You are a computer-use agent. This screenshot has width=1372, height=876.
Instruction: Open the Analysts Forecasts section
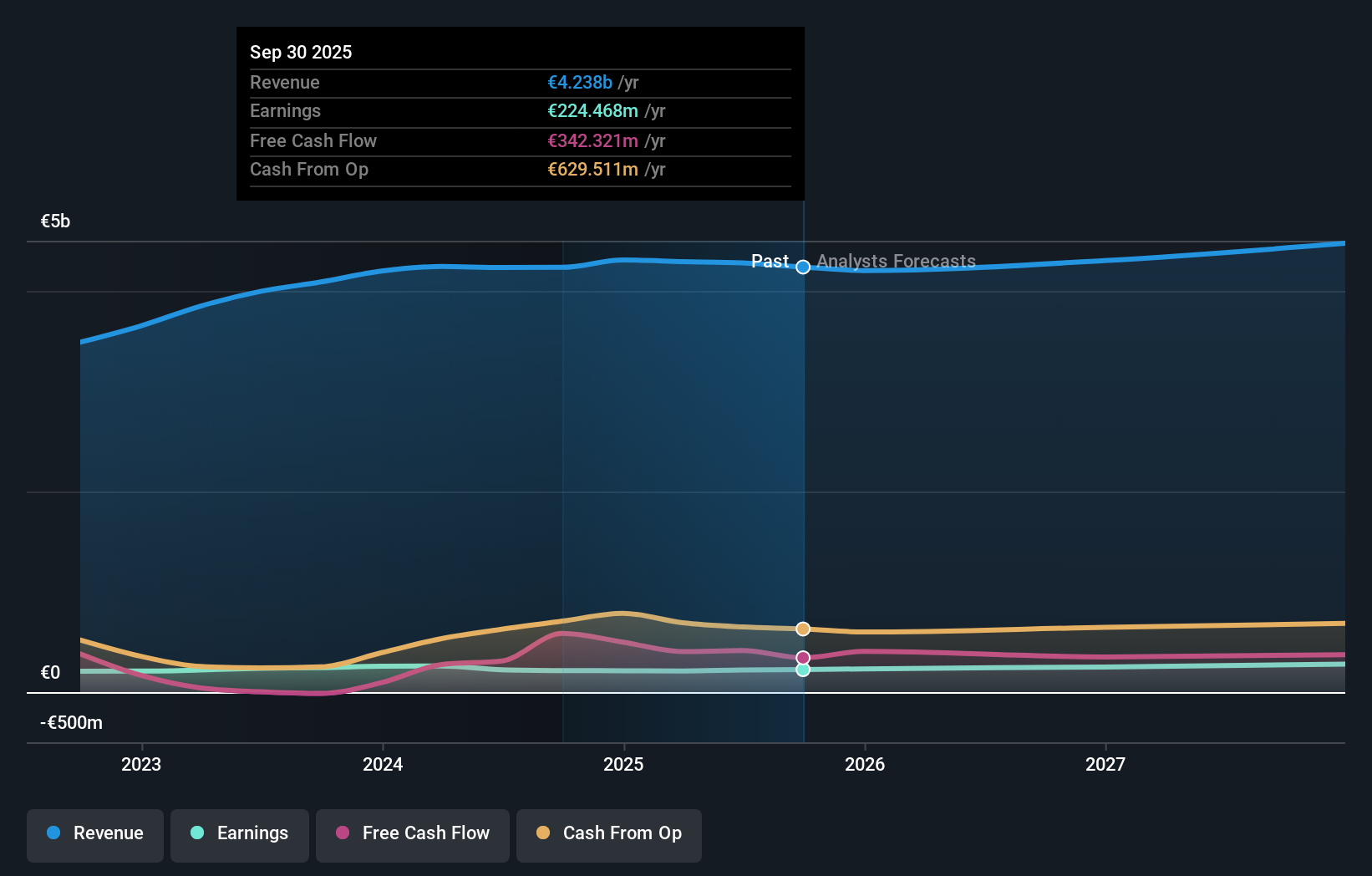point(896,262)
